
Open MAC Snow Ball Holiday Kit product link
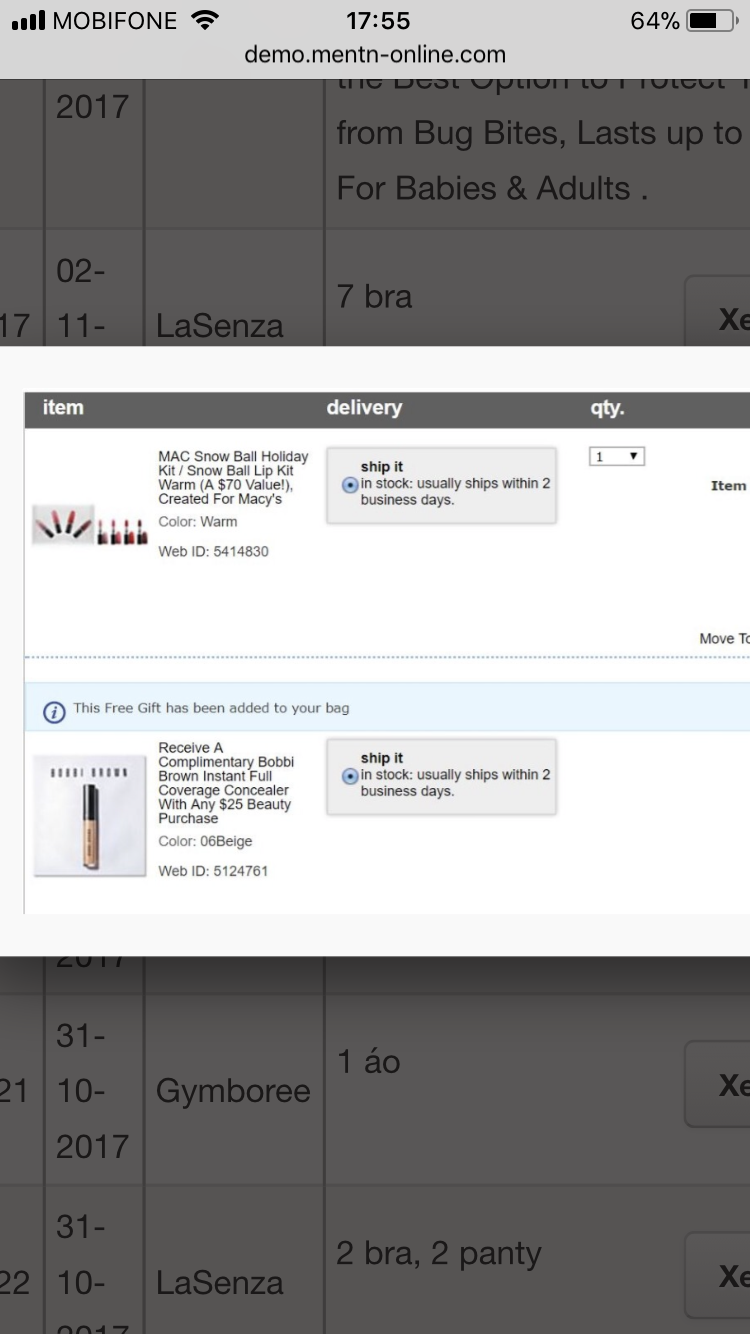pyautogui.click(x=232, y=477)
